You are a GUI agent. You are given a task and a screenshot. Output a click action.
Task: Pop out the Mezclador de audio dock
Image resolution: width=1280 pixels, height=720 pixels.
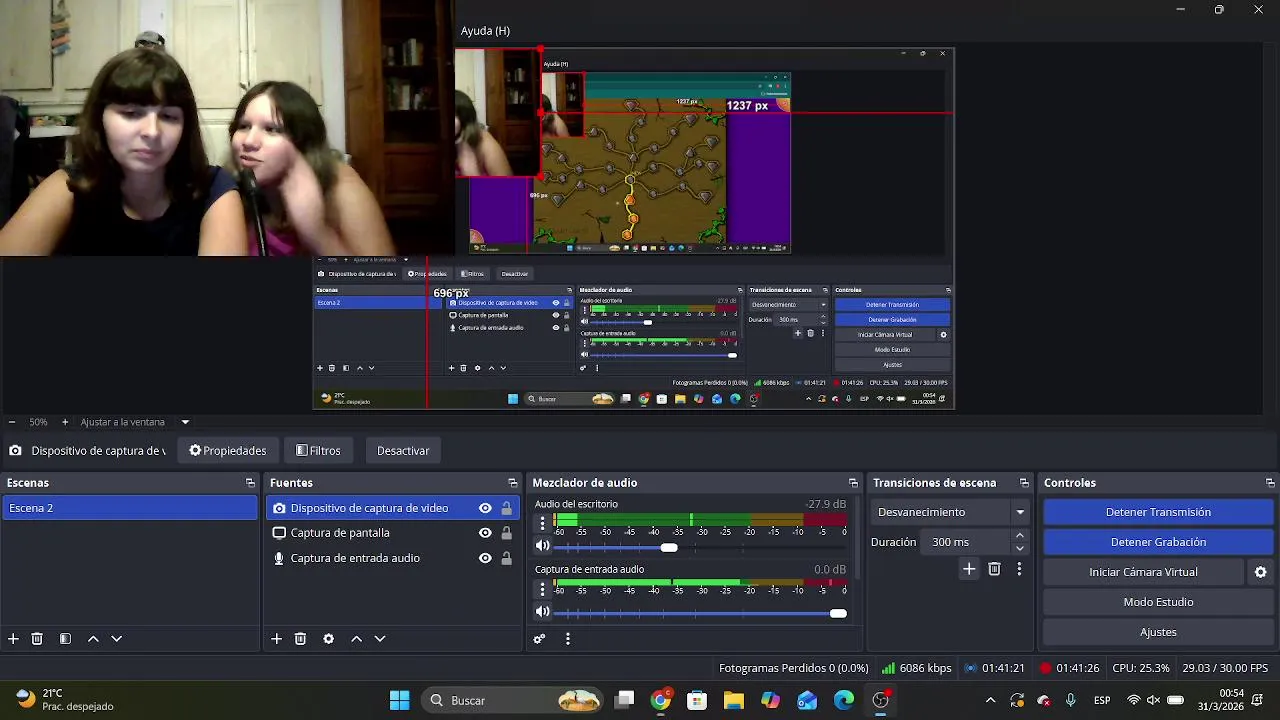coord(853,483)
